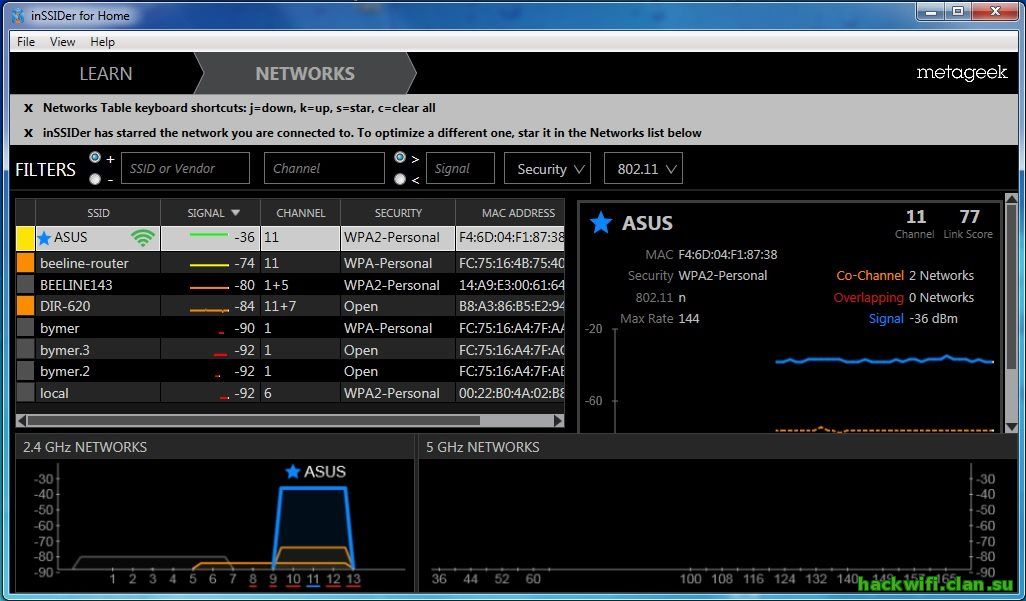This screenshot has height=601, width=1026.
Task: Select the BEELINE143 network row
Action: click(x=290, y=285)
